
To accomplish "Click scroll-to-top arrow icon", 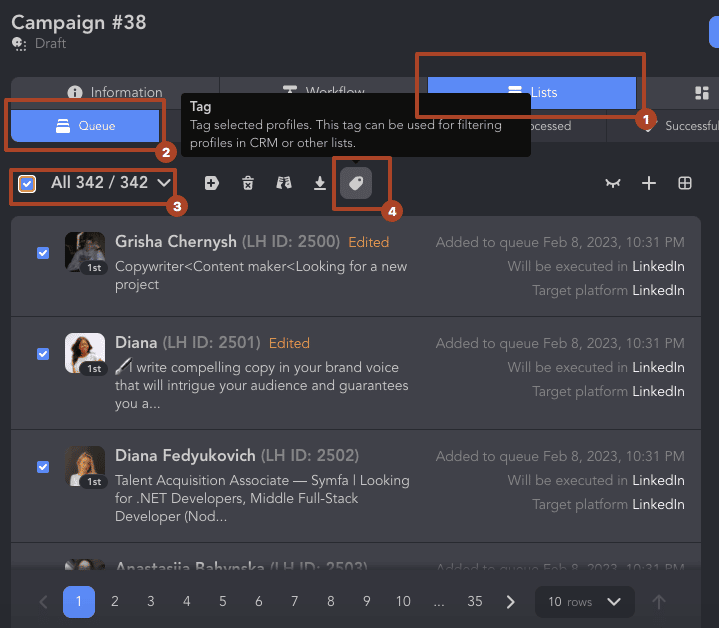I will tap(659, 602).
